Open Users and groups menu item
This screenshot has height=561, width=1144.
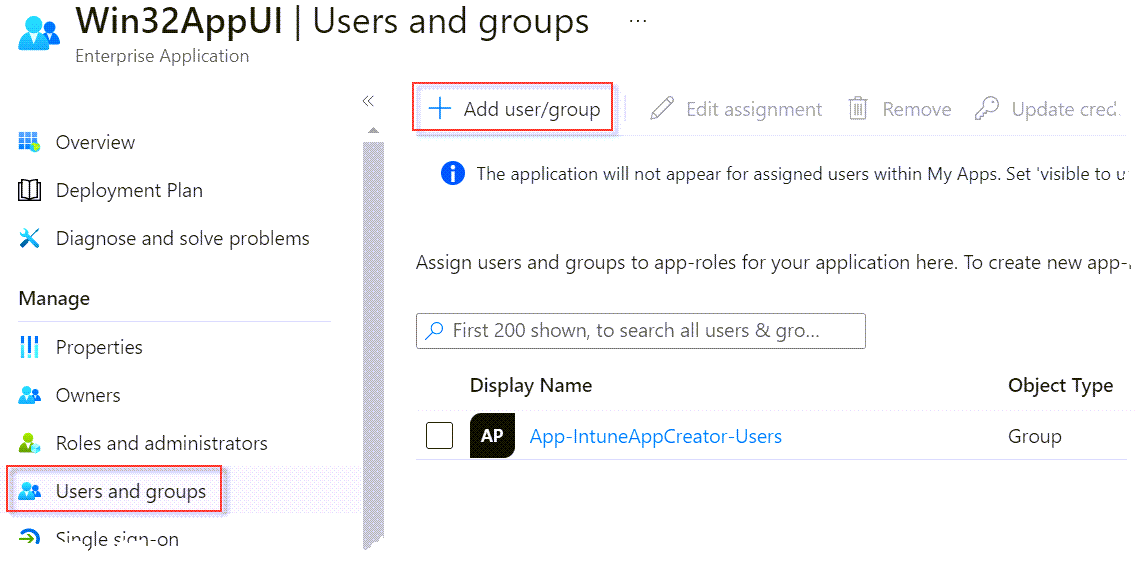[130, 491]
